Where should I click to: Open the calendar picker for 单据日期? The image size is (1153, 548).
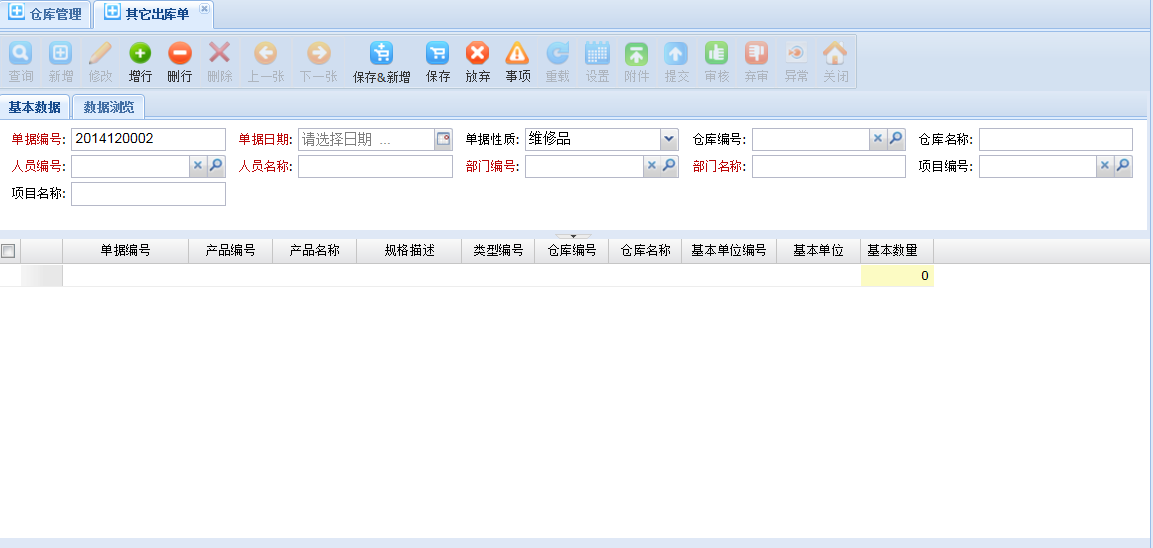coord(443,140)
